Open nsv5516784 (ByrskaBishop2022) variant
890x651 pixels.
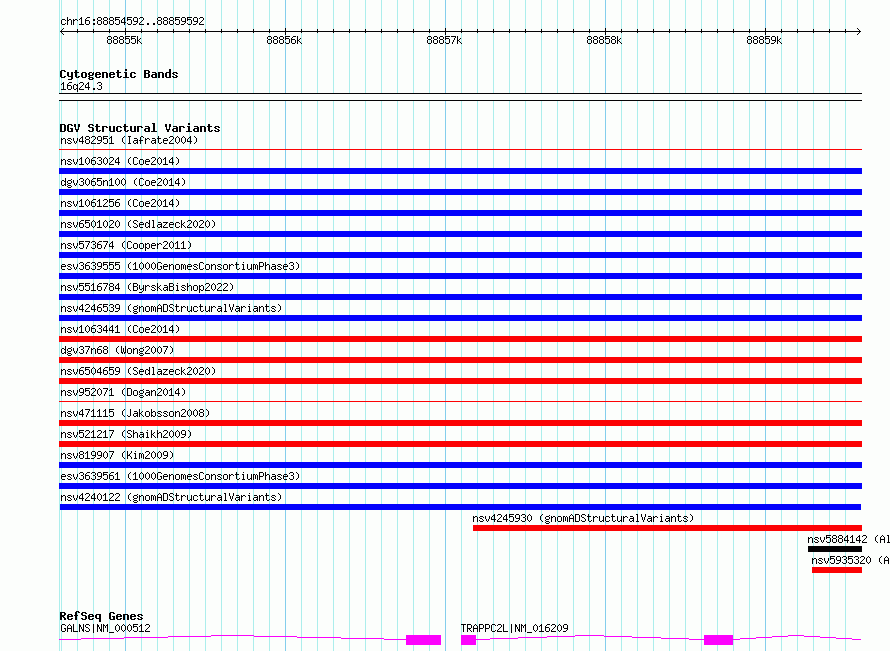pyautogui.click(x=147, y=287)
